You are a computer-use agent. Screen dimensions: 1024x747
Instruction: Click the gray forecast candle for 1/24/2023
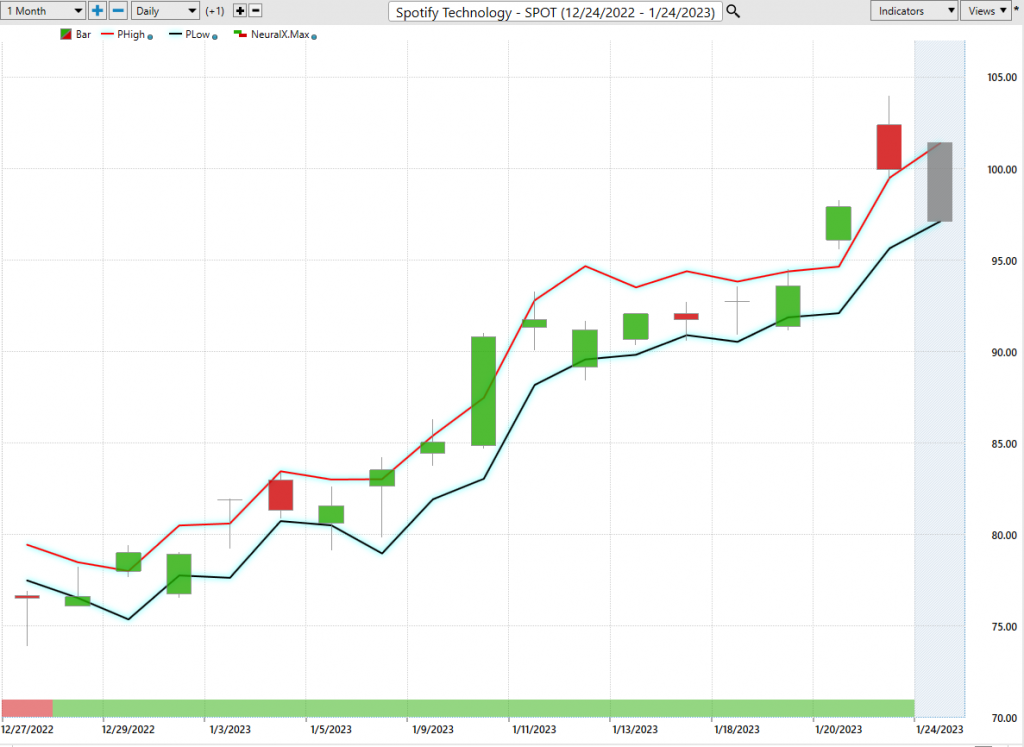(939, 182)
